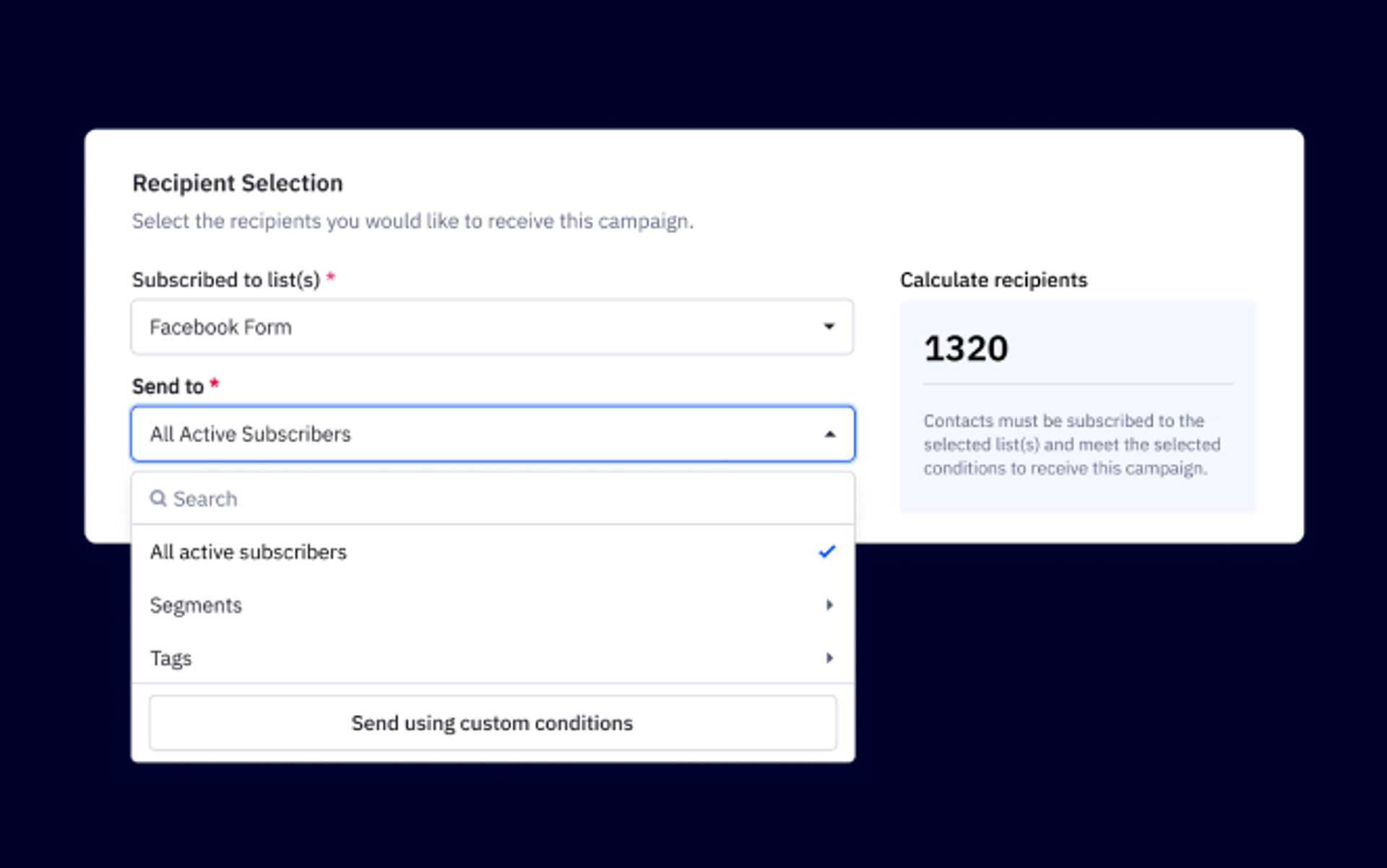Focus the Search input field
1387x868 pixels.
pos(506,498)
